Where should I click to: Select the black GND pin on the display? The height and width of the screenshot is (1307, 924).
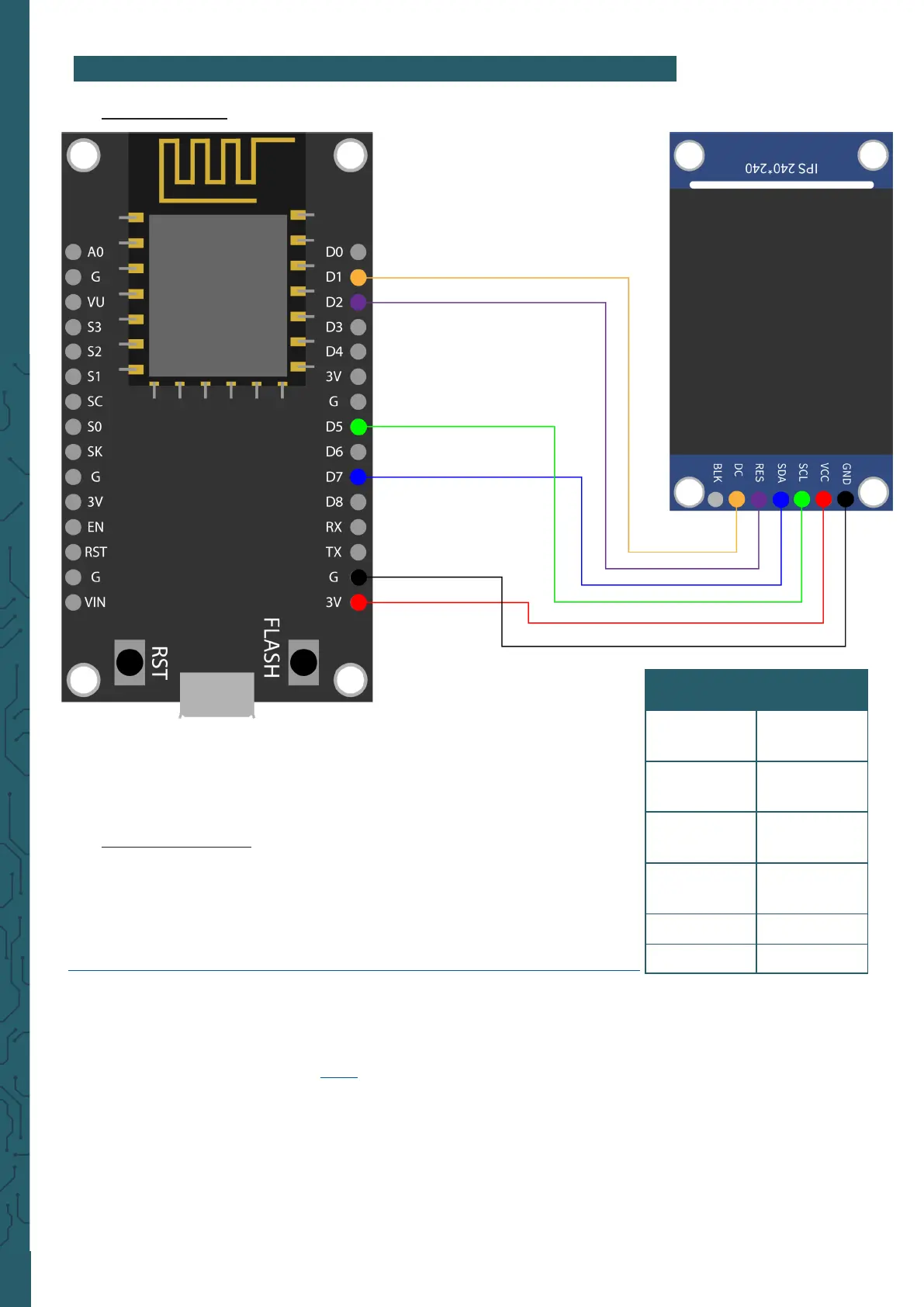(x=846, y=500)
